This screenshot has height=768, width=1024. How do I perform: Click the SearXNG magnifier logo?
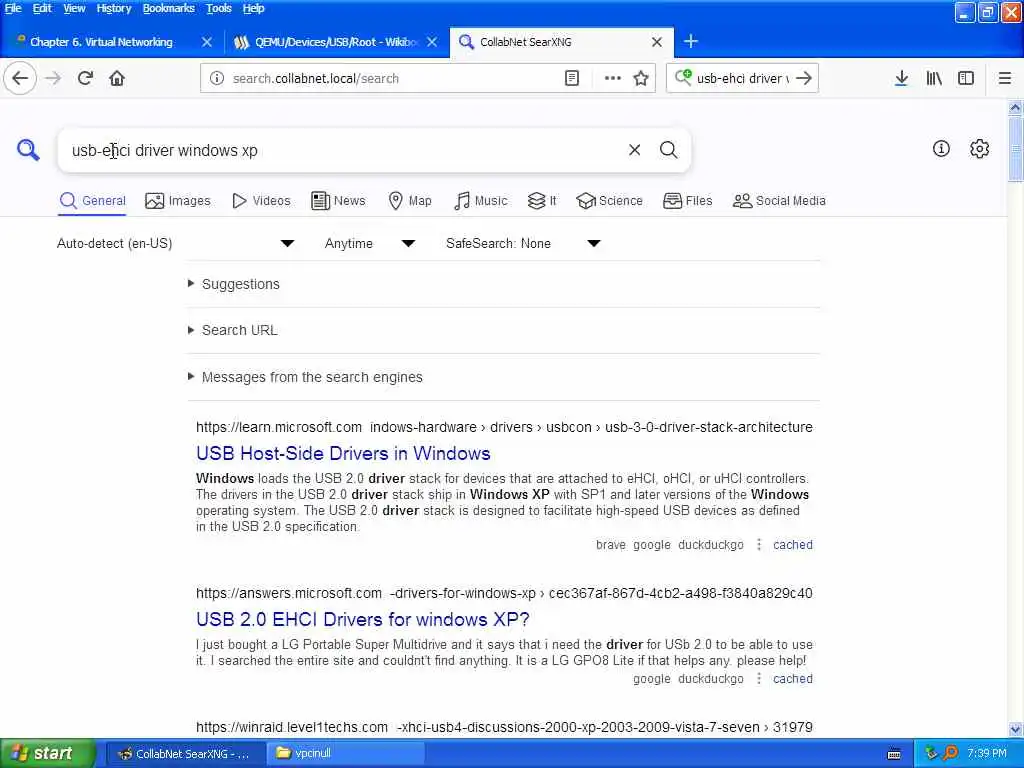[x=28, y=150]
